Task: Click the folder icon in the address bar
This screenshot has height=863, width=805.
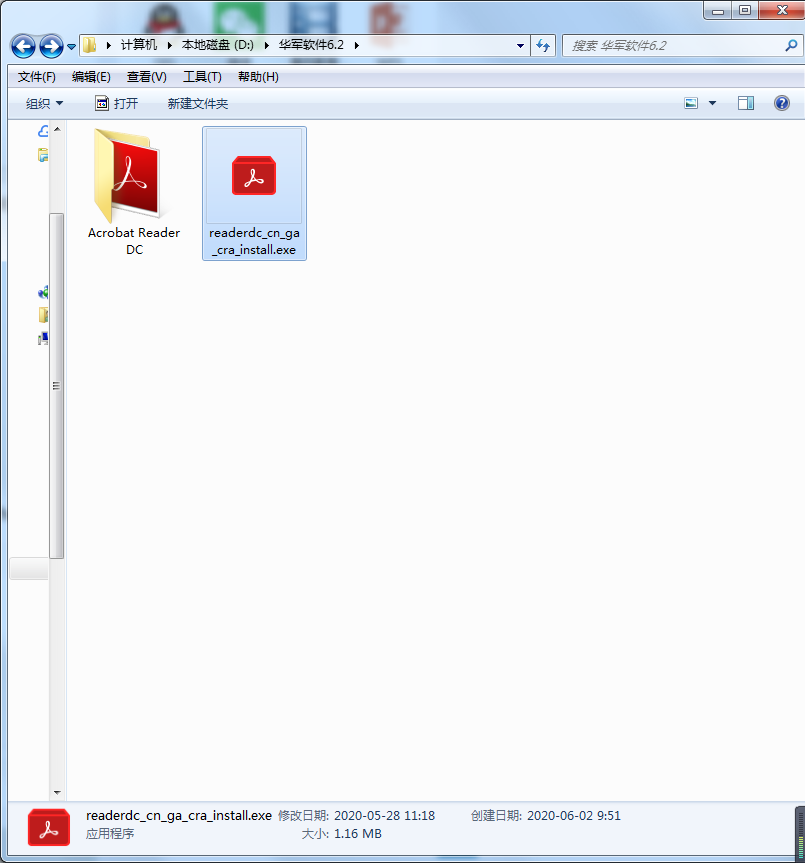Action: [88, 45]
